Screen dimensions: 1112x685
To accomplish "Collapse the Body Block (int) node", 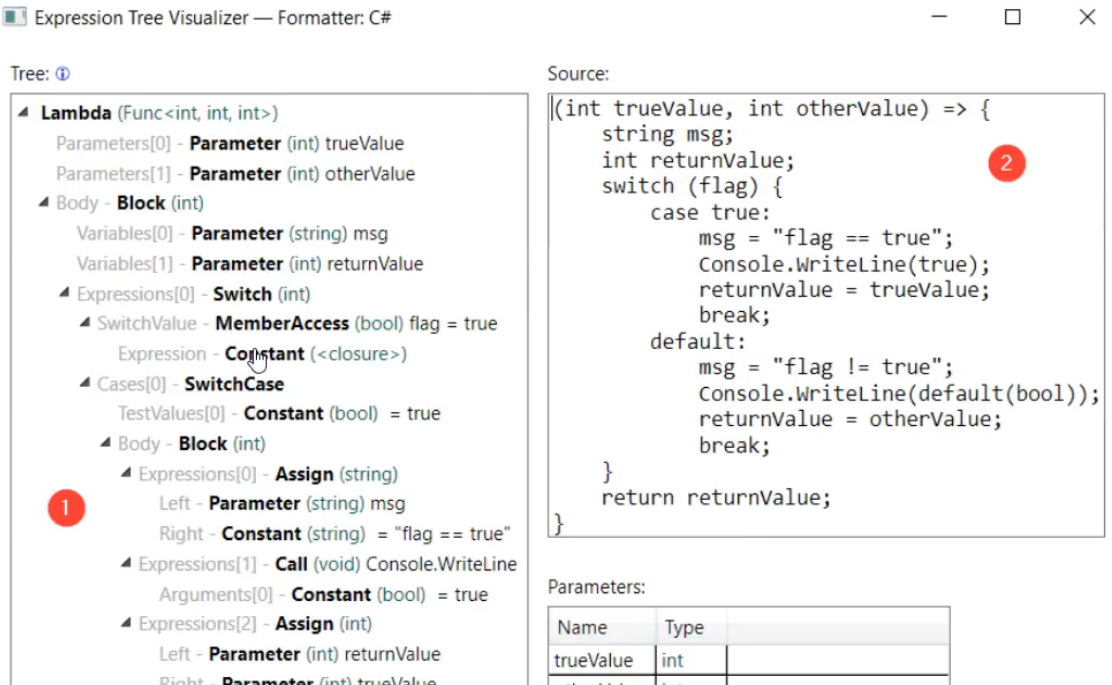I will click(x=44, y=204).
